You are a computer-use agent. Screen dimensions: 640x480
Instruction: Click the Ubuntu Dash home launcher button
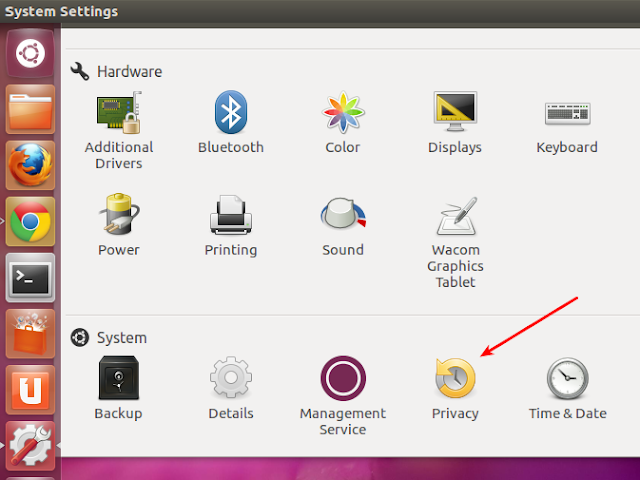pos(30,53)
